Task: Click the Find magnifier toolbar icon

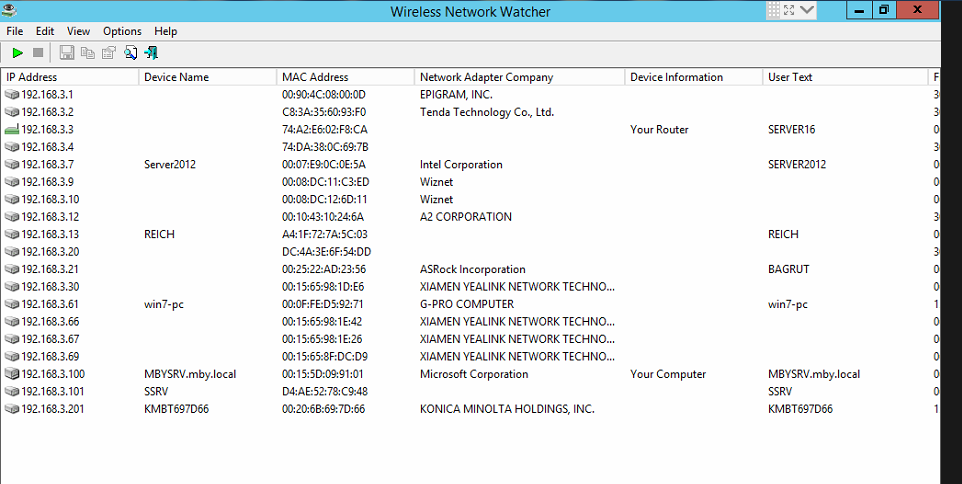Action: click(x=130, y=52)
